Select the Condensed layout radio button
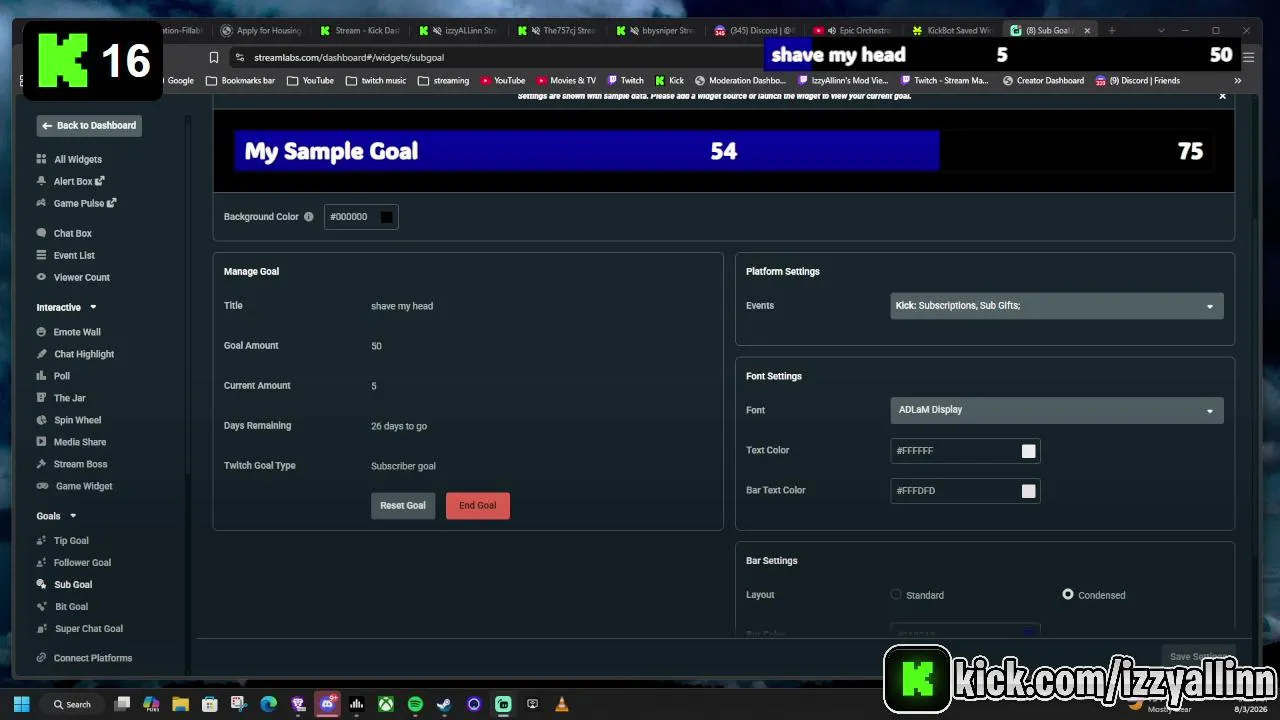1280x720 pixels. tap(1068, 595)
